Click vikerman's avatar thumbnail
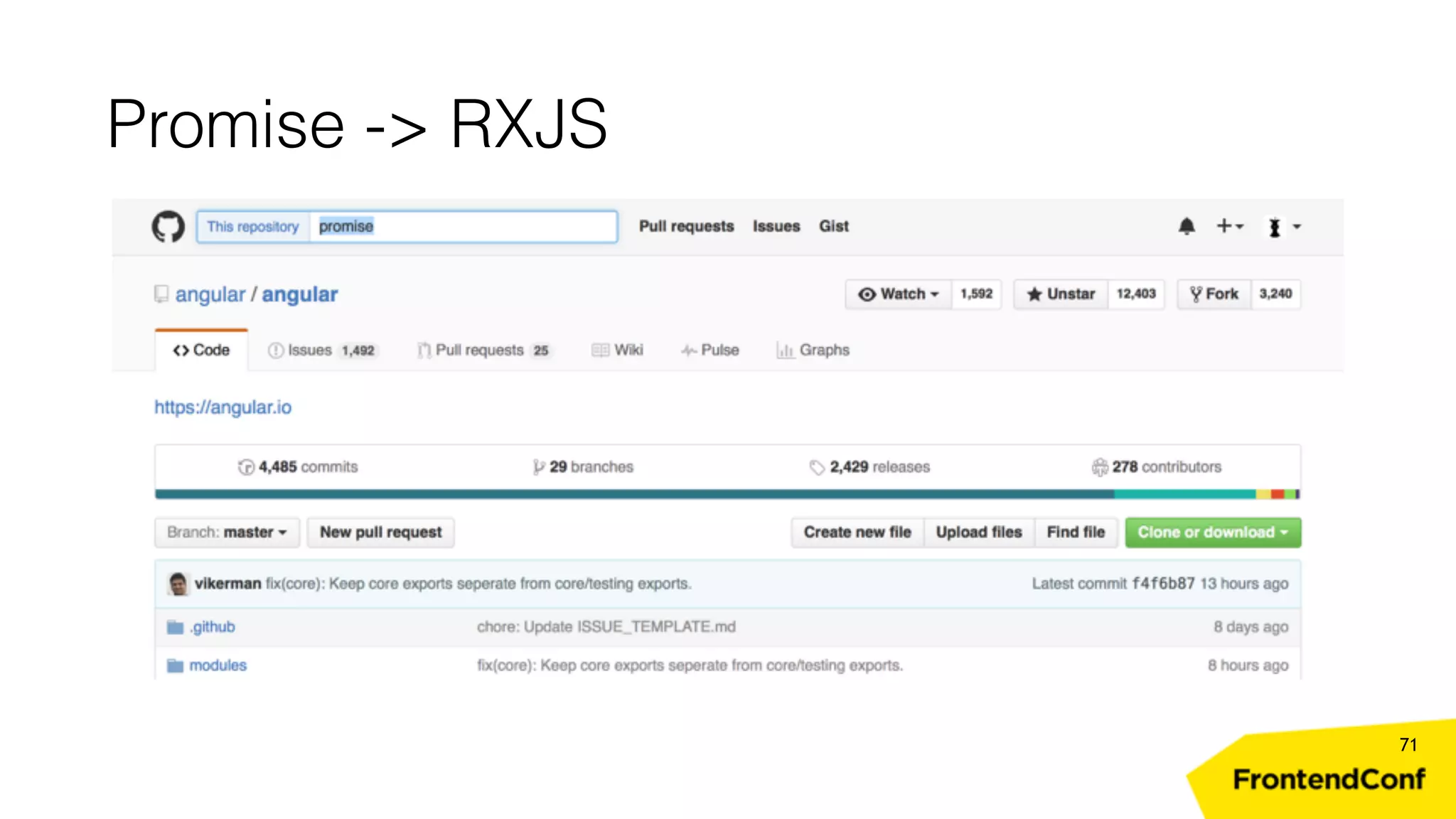 (178, 584)
